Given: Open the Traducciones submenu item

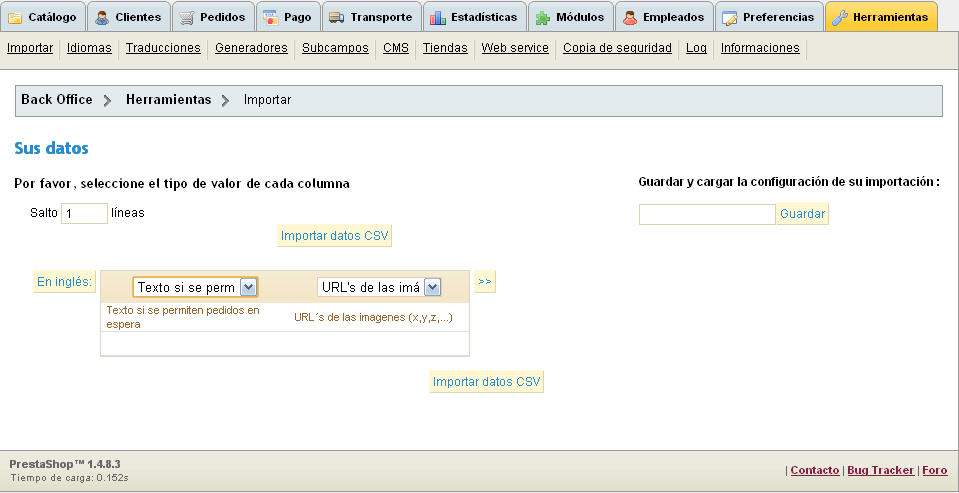Looking at the screenshot, I should pos(163,48).
